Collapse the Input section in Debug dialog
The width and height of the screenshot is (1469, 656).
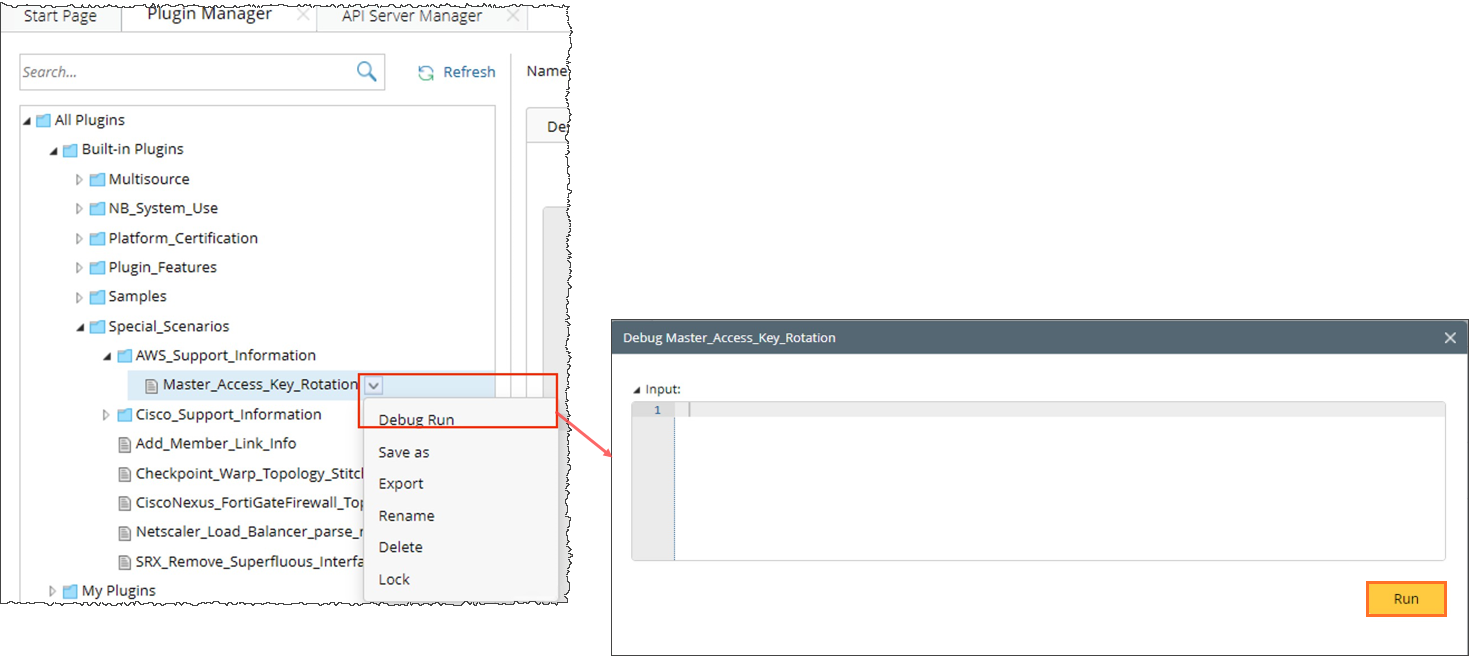click(638, 390)
